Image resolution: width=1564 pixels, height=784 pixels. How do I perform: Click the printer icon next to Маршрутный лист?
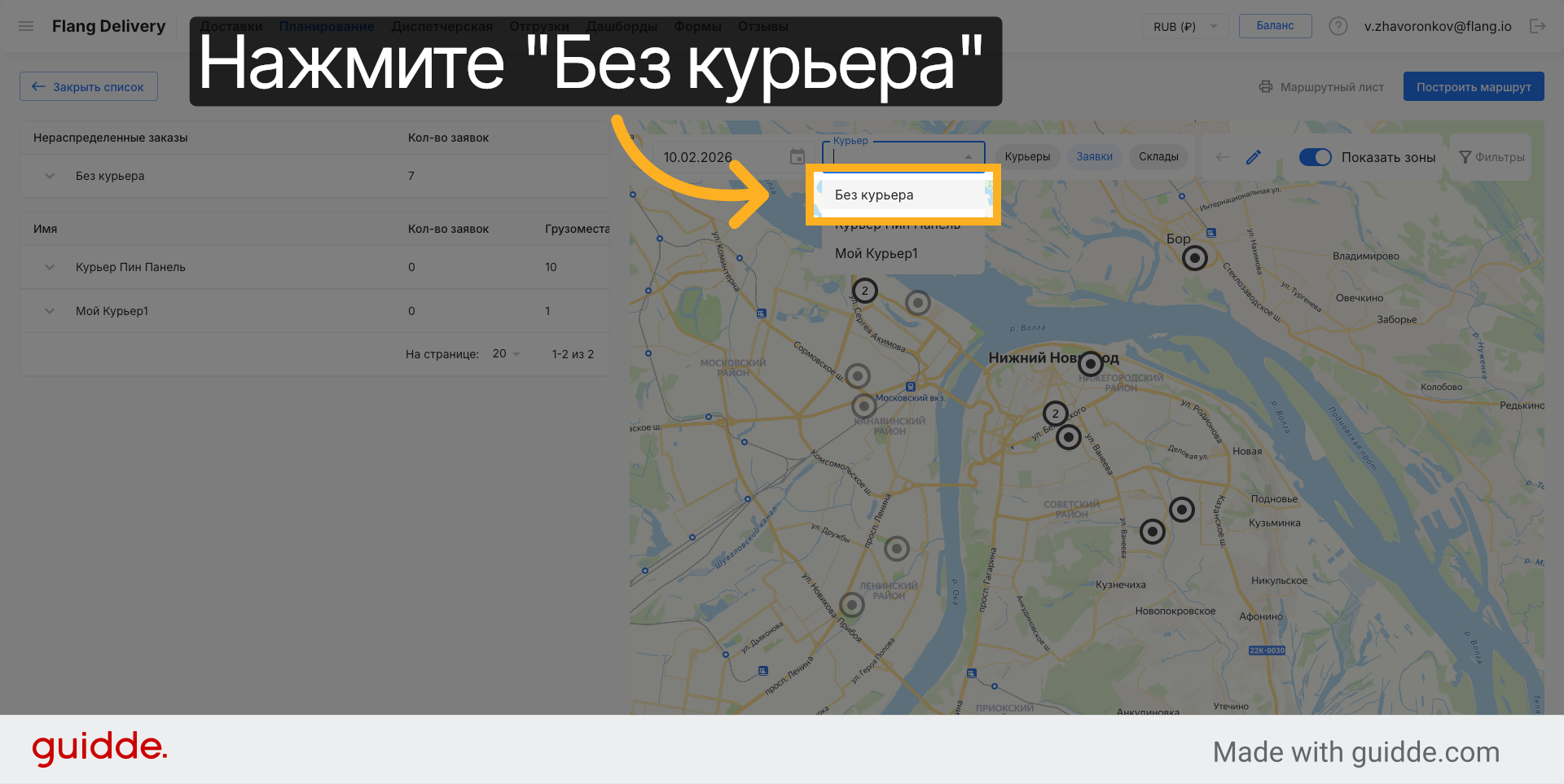[1265, 86]
